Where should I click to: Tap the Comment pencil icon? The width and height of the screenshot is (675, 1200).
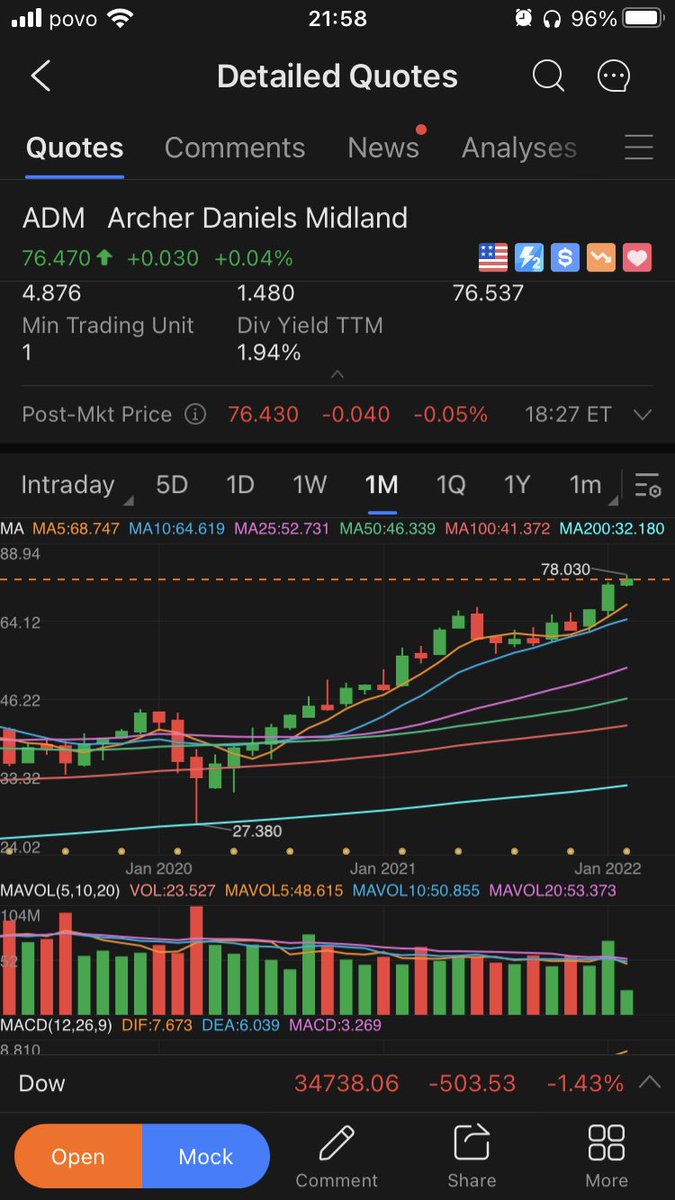click(337, 1141)
